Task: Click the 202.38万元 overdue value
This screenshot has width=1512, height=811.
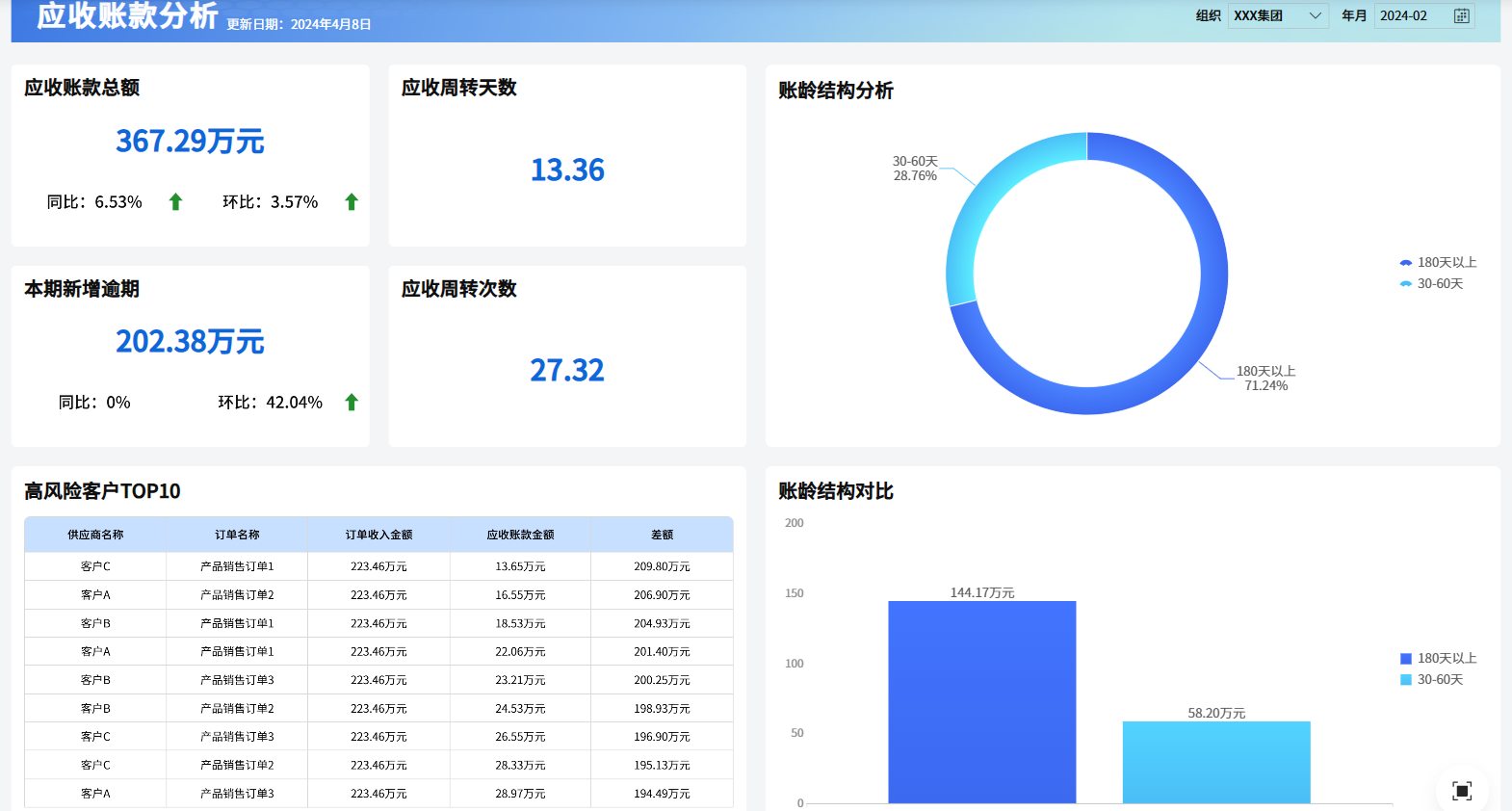Action: [190, 342]
